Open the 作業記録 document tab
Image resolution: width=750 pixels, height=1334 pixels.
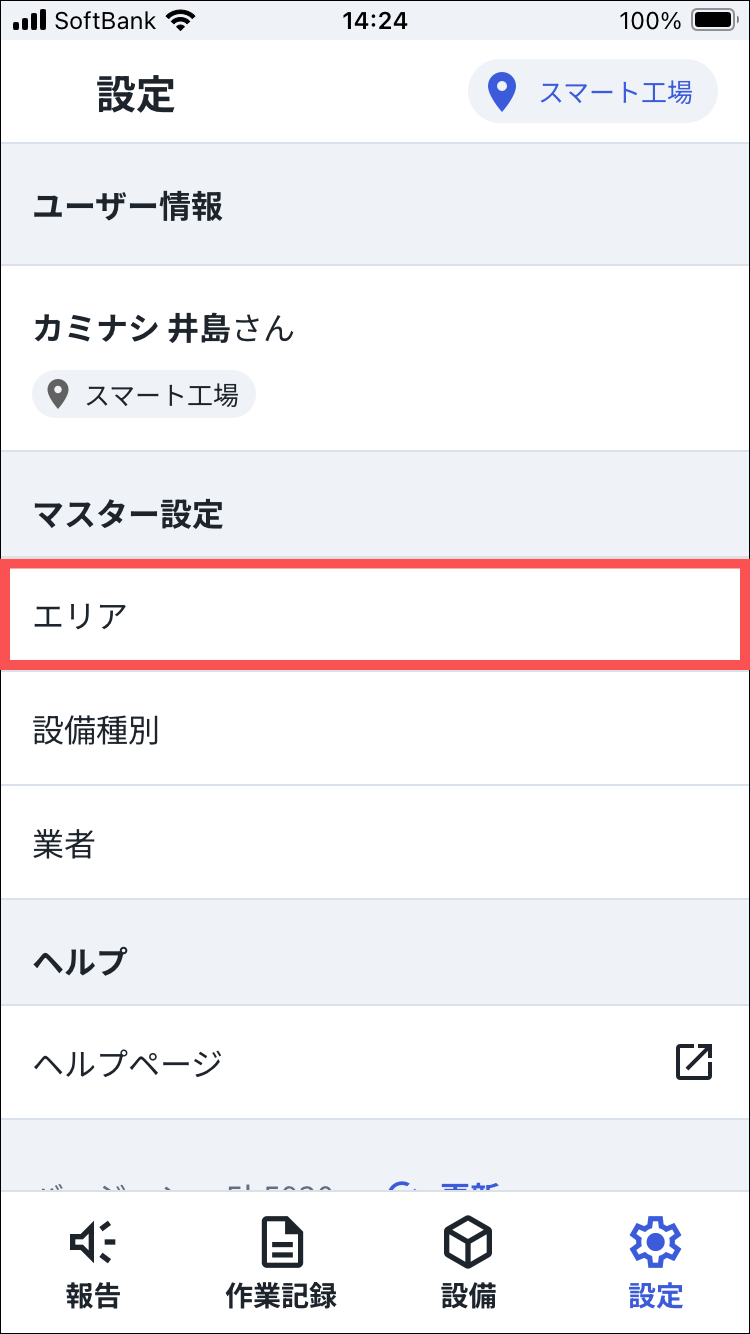(281, 1263)
